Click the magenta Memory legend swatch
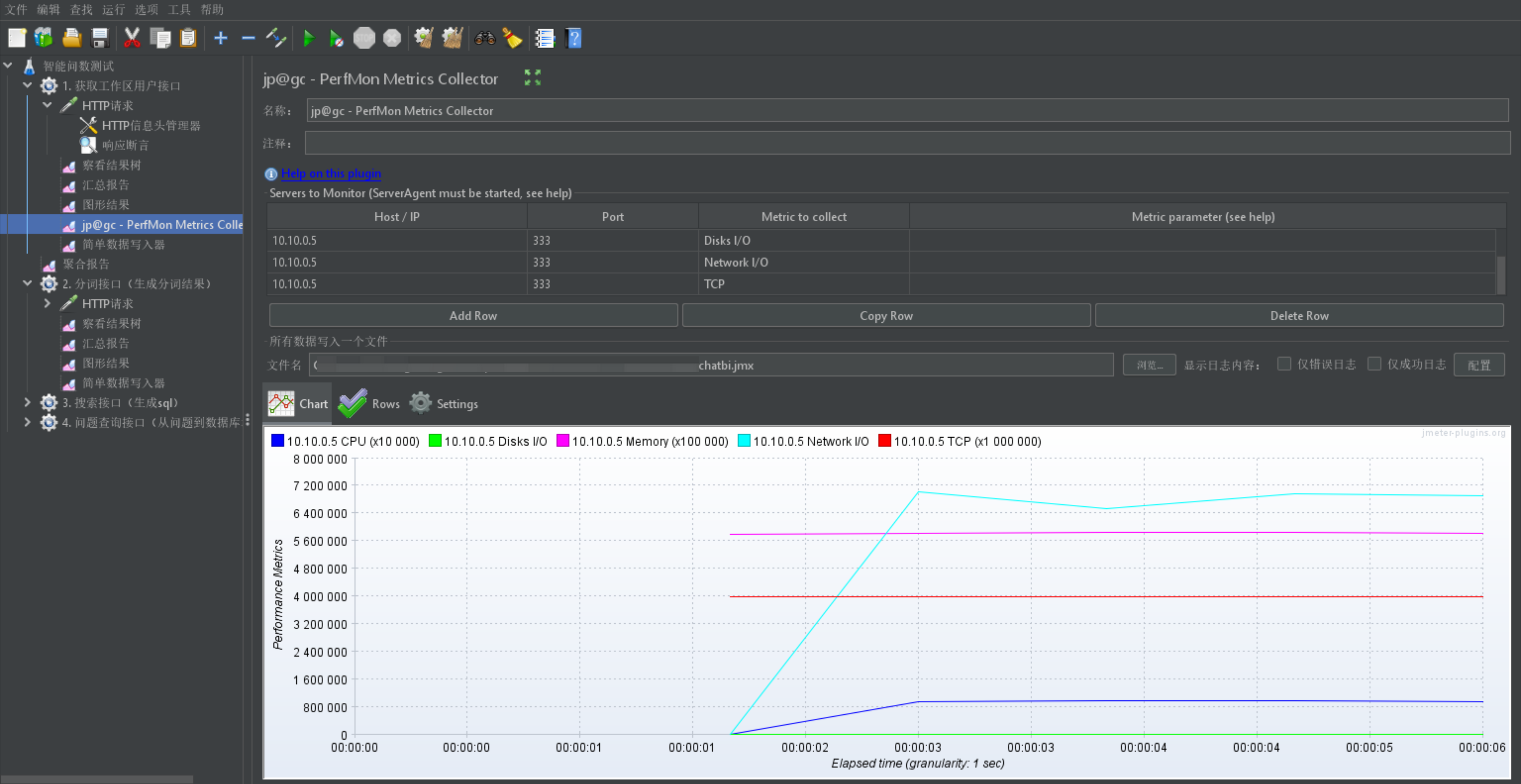 [563, 441]
